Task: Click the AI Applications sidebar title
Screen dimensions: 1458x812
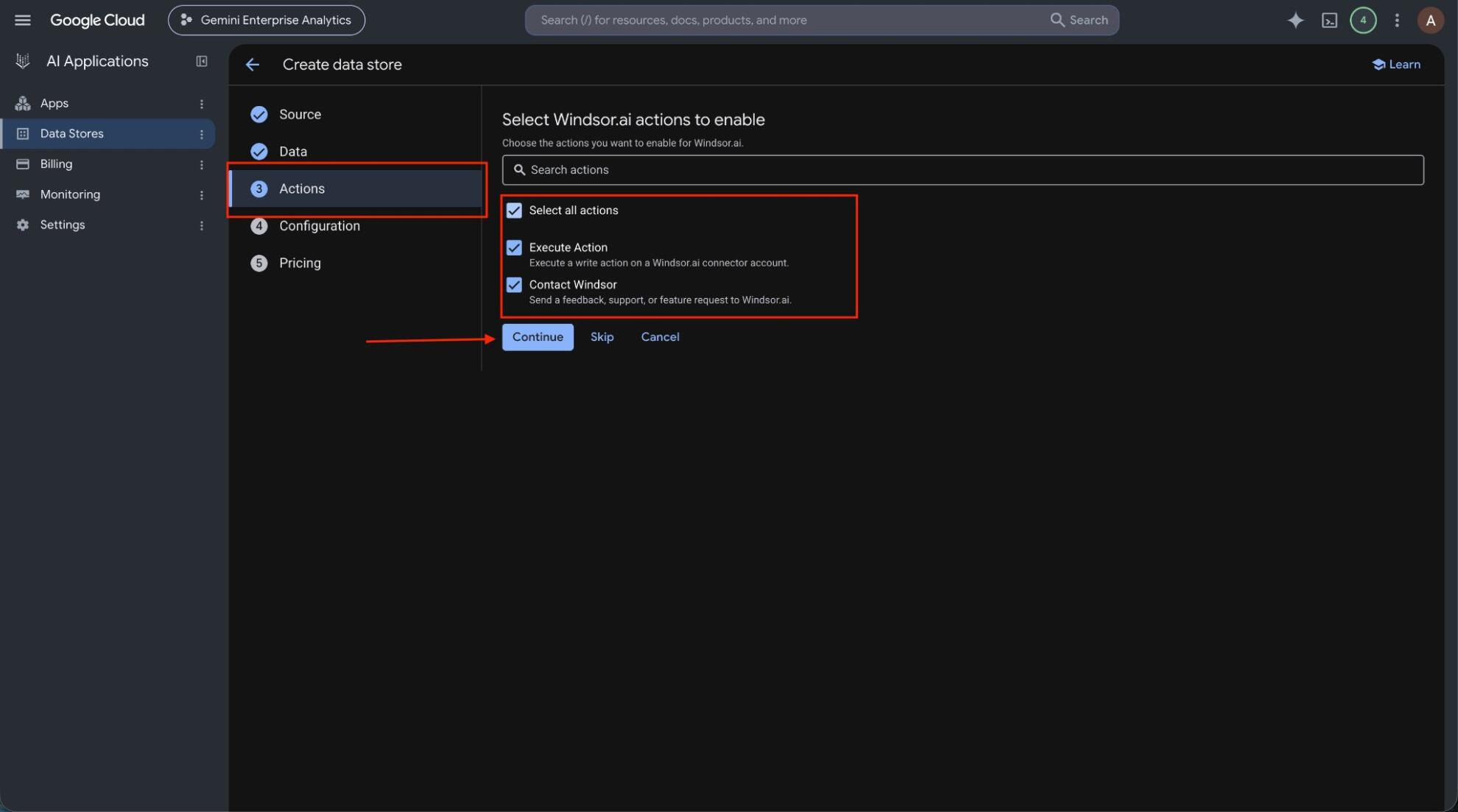Action: (x=97, y=61)
